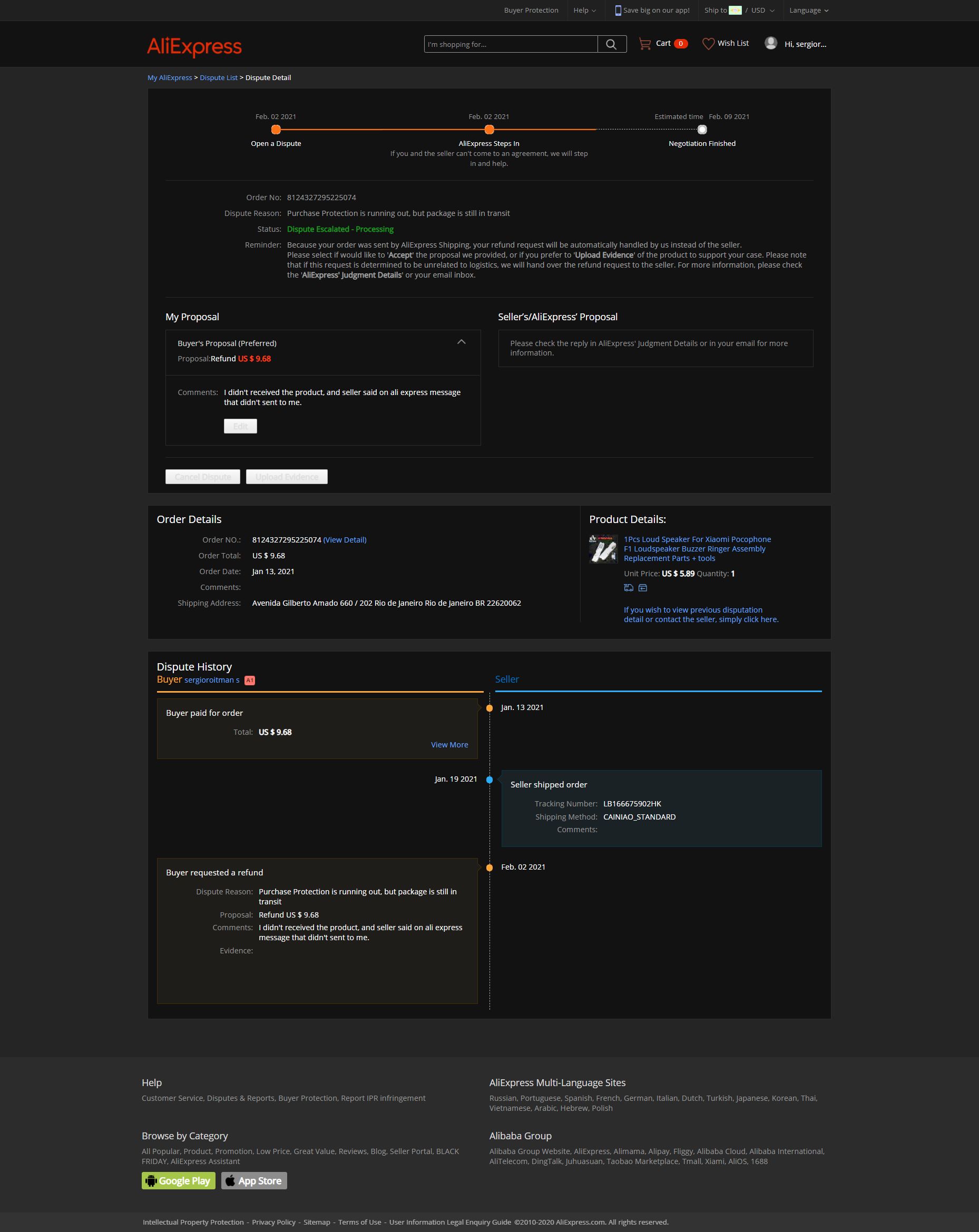Screen dimensions: 979x1232
Task: Click the search magnifier icon
Action: [x=612, y=44]
